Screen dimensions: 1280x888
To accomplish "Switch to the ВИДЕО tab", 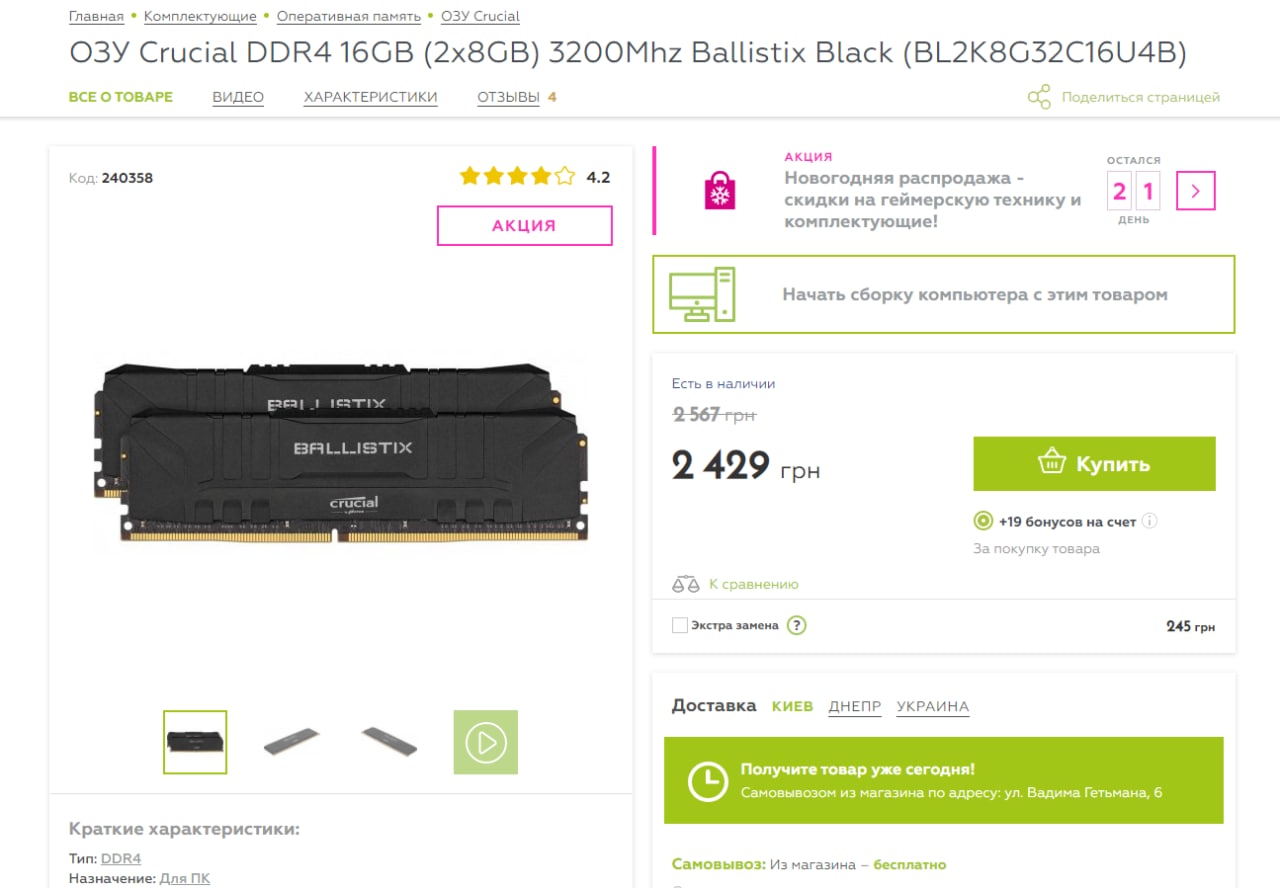I will tap(238, 97).
